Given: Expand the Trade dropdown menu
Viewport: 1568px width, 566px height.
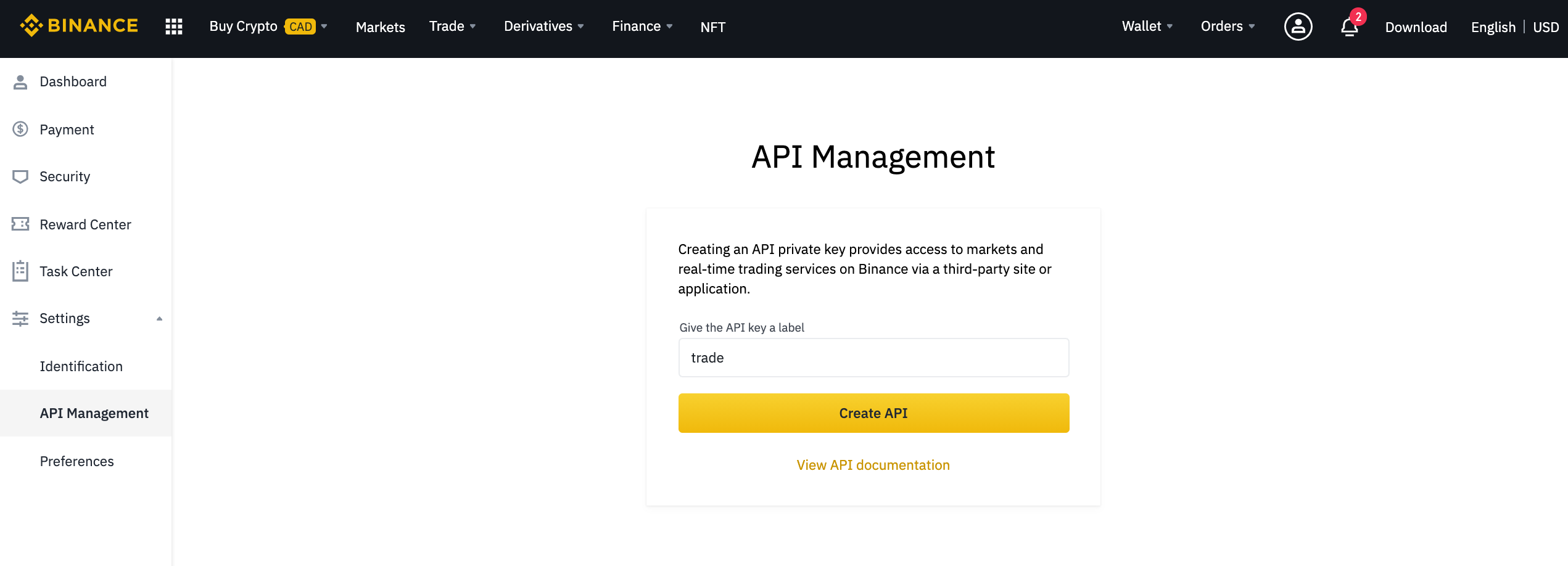Looking at the screenshot, I should [452, 27].
